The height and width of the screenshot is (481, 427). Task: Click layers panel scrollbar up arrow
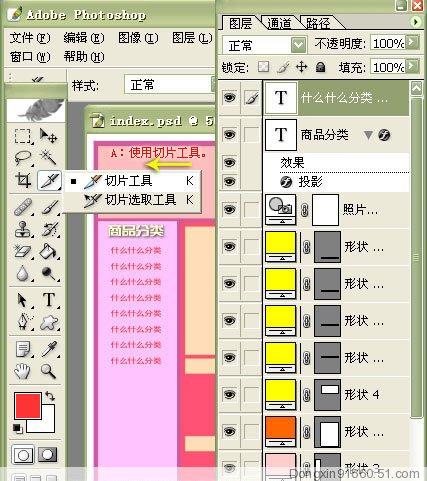click(x=416, y=88)
